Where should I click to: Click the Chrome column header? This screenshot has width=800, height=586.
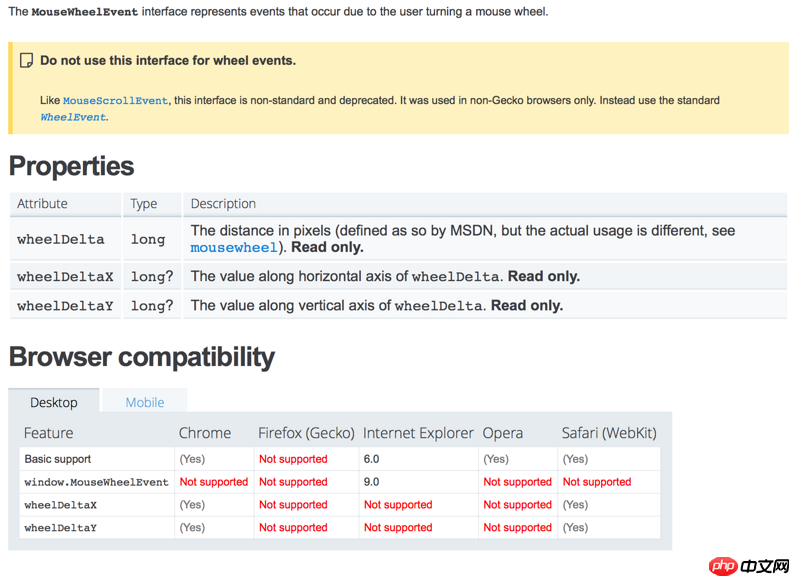click(205, 433)
